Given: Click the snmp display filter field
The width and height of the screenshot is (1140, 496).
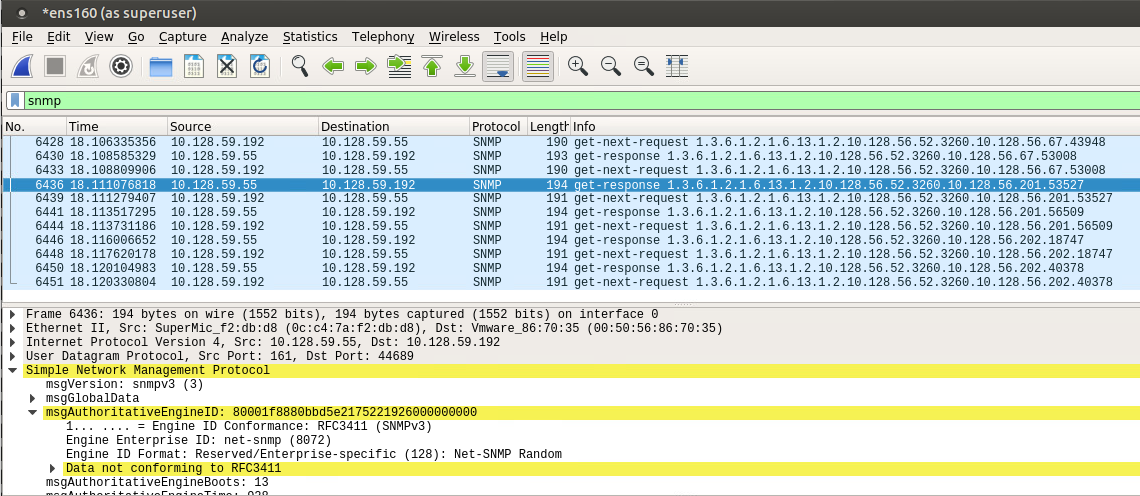Looking at the screenshot, I should pyautogui.click(x=580, y=100).
